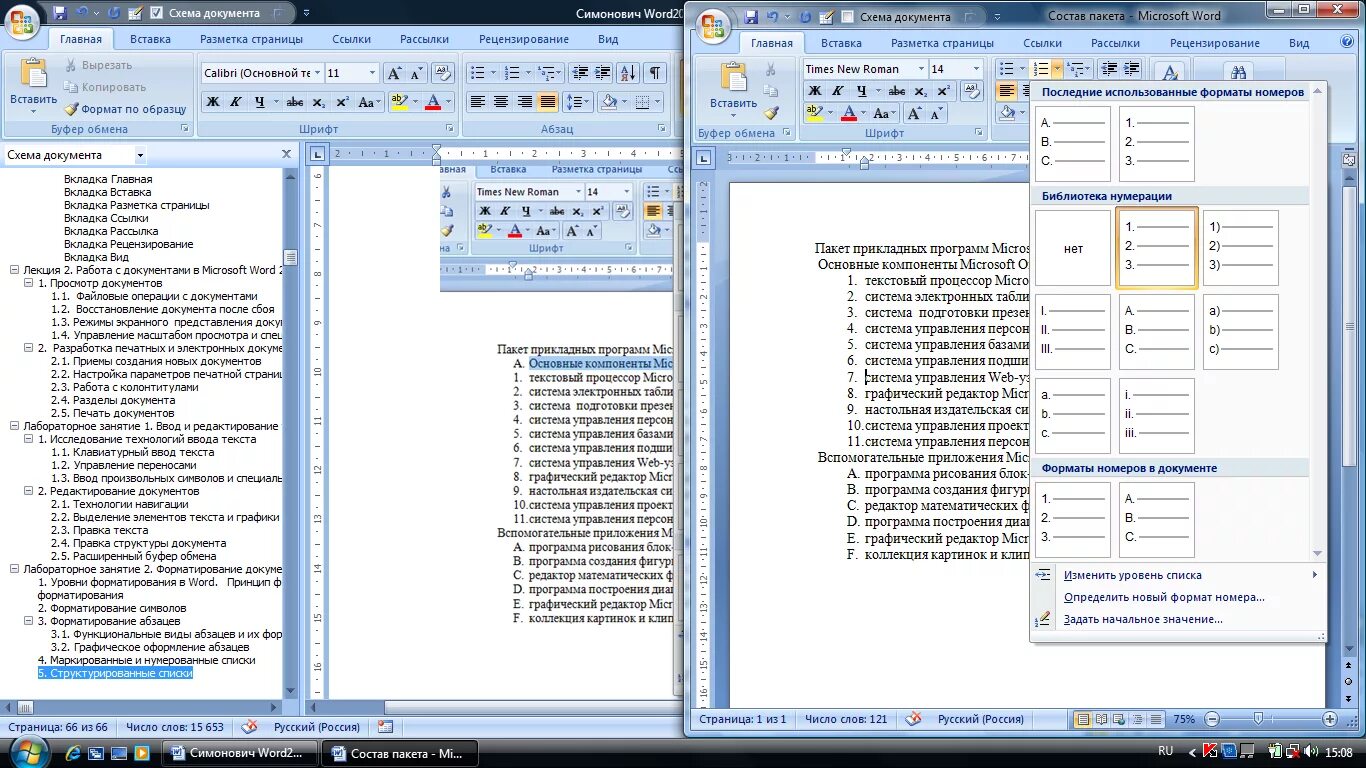Click Increase Indent icon in Состав пакета window

1132,69
